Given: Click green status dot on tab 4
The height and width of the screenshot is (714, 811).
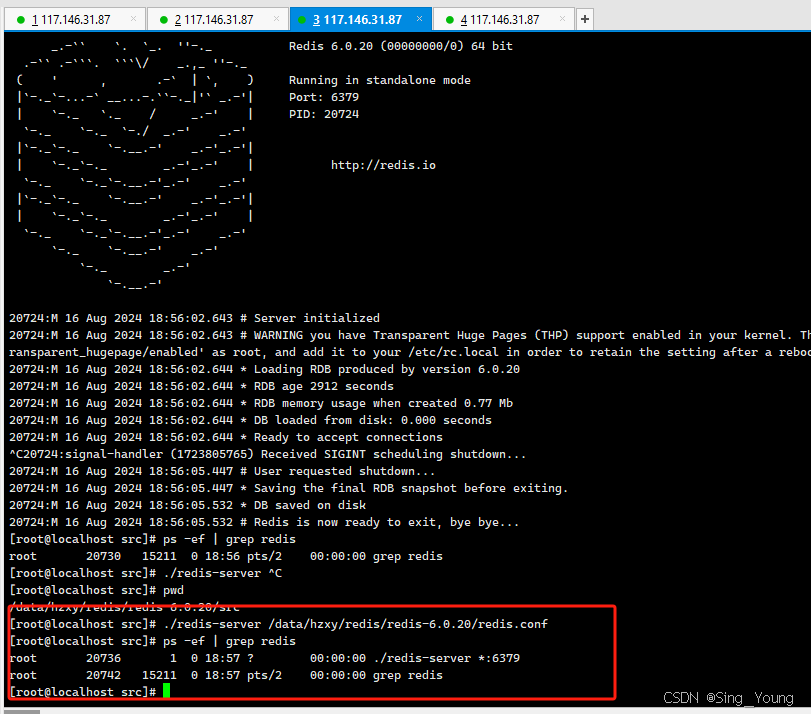Looking at the screenshot, I should pos(449,20).
